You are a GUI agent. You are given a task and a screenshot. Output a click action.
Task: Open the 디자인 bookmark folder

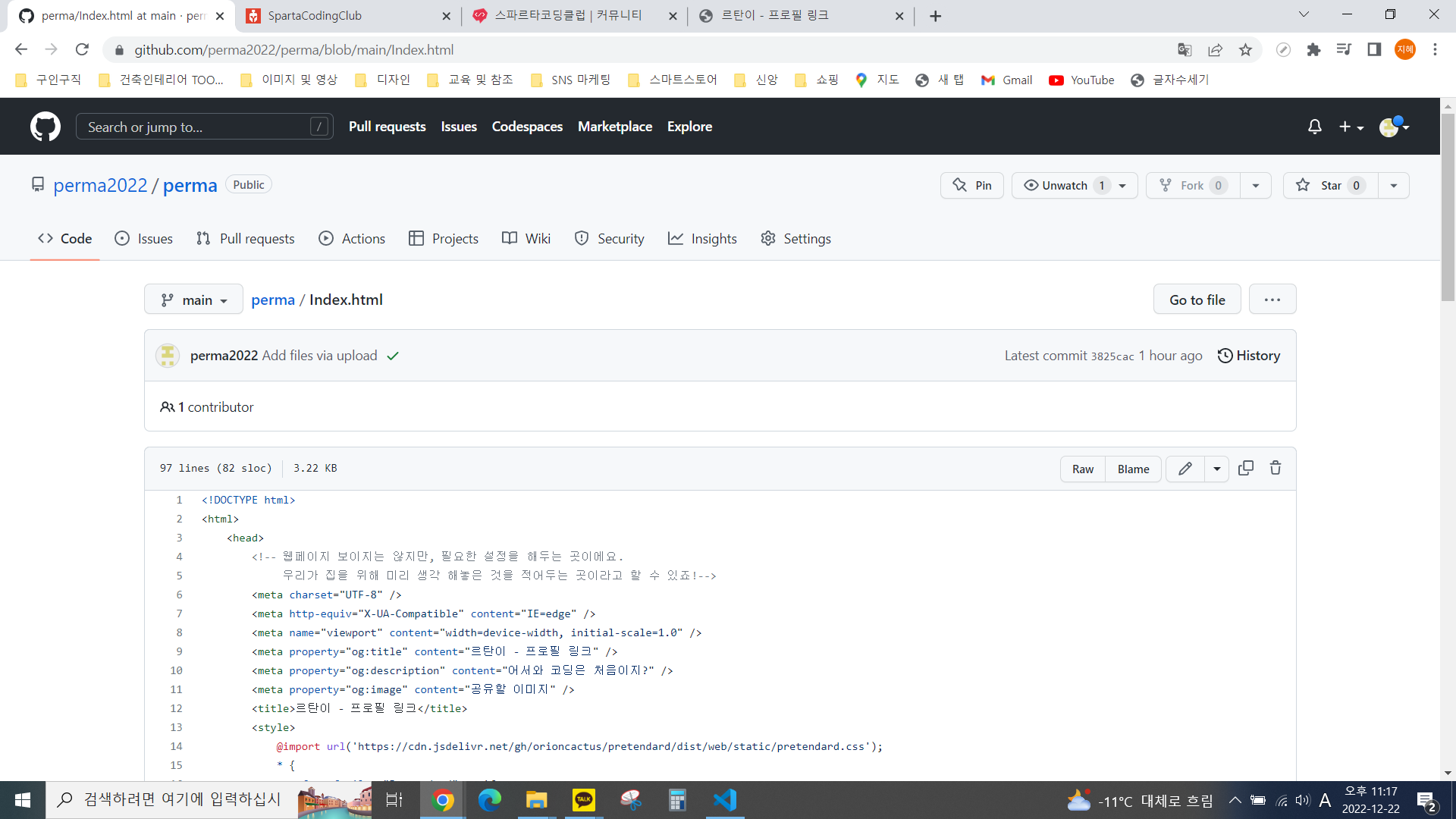tap(383, 80)
